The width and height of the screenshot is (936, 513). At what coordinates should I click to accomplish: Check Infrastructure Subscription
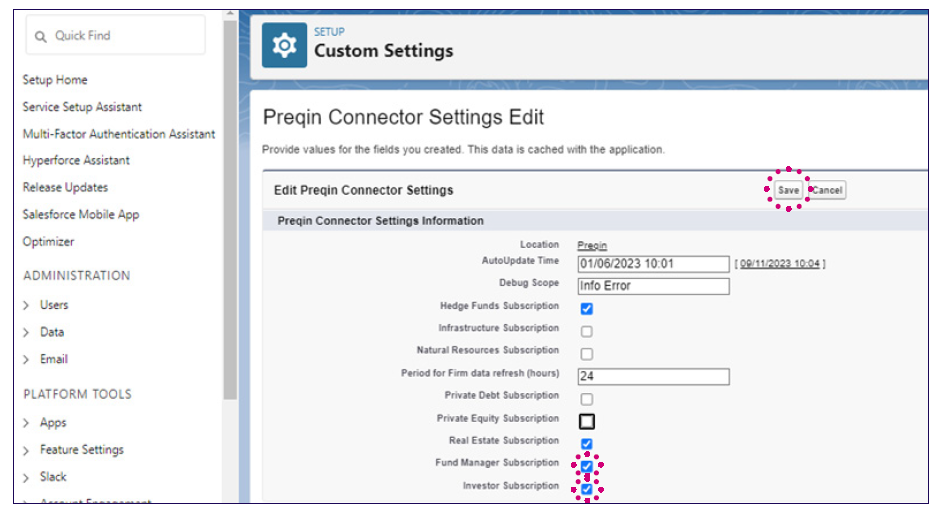pyautogui.click(x=587, y=331)
